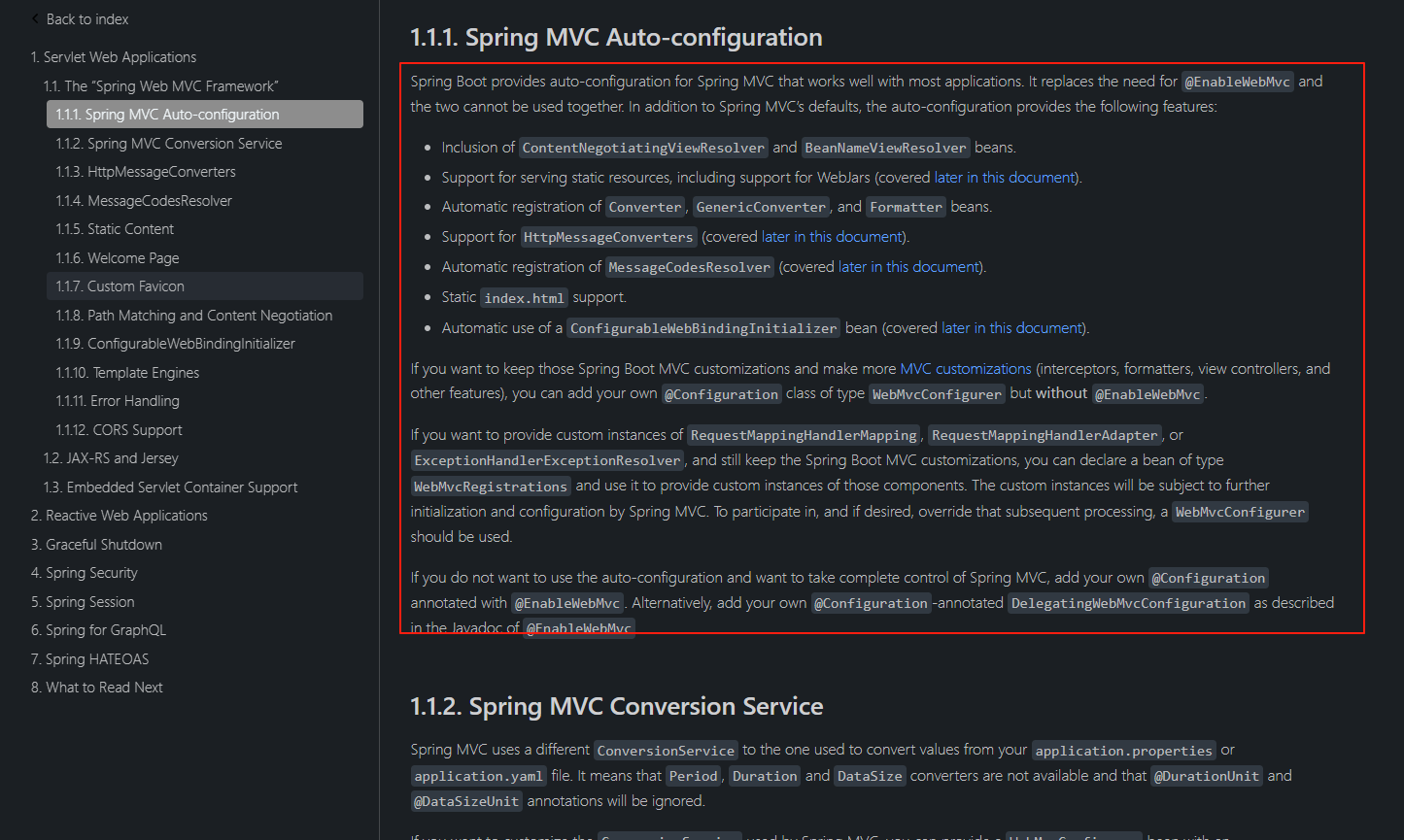Image resolution: width=1404 pixels, height=840 pixels.
Task: Click the main heading 1.1.1. Spring MVC Auto-configuration
Action: (616, 38)
